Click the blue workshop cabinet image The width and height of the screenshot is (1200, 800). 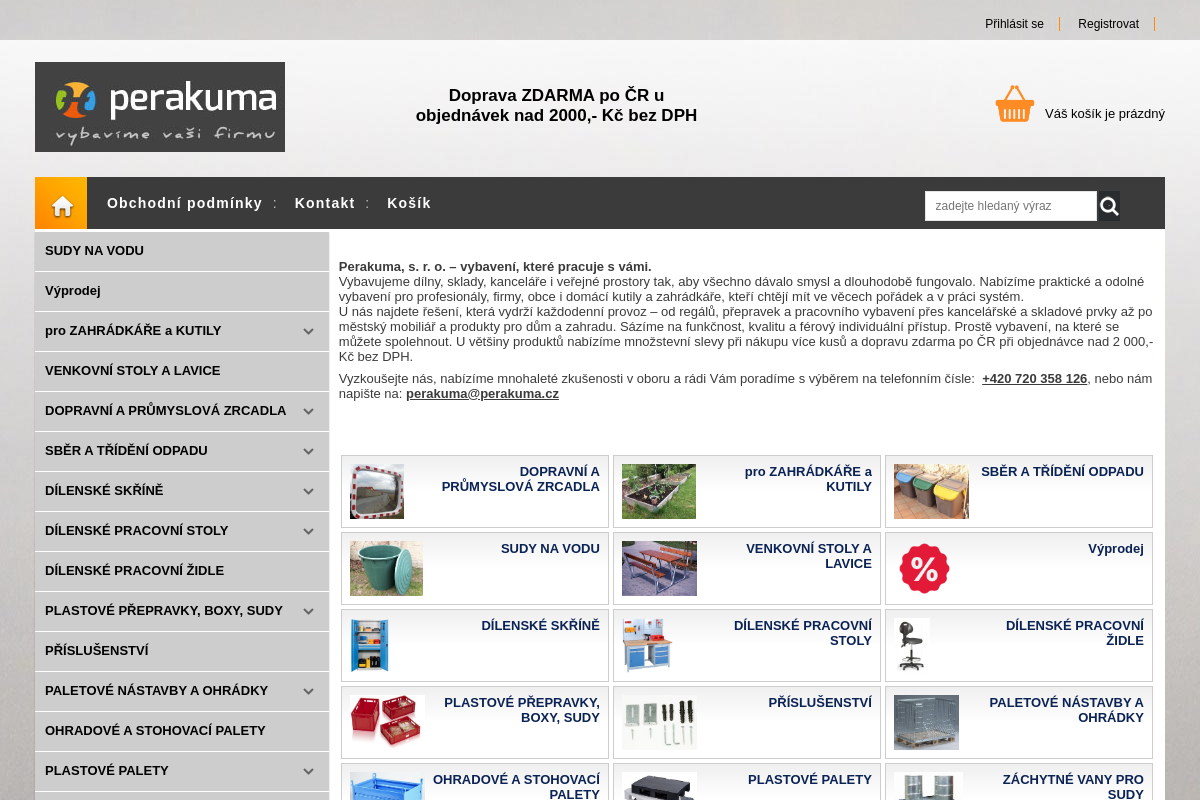[x=369, y=645]
